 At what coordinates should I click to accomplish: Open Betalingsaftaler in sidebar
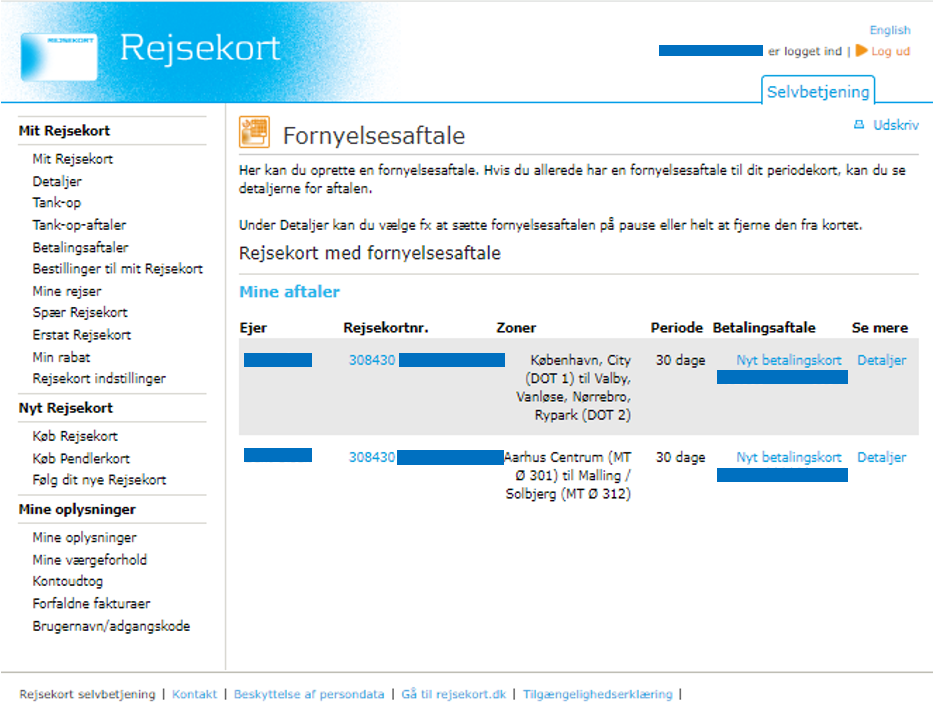tap(80, 247)
